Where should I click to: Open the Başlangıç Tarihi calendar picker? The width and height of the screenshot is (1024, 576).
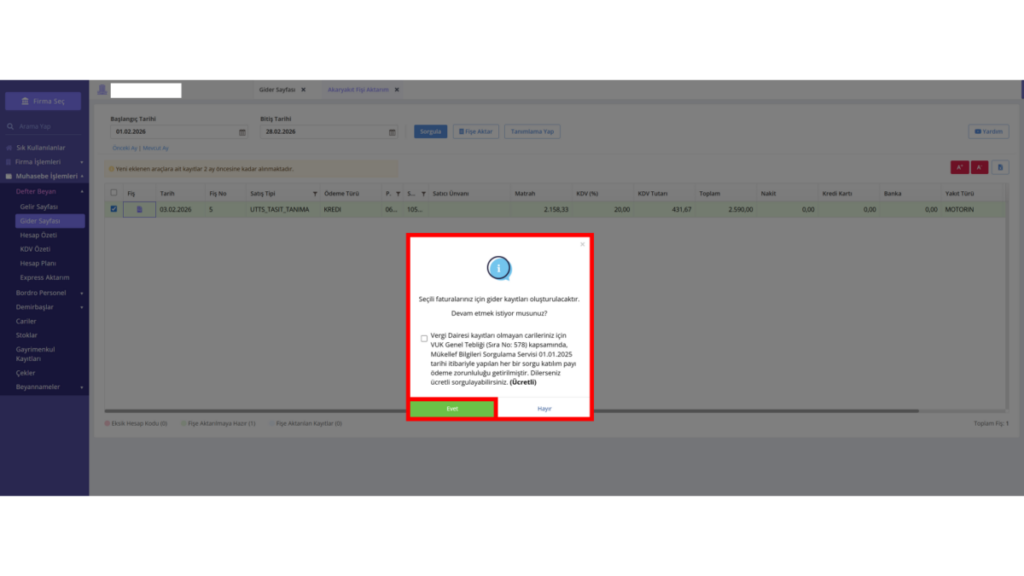pos(242,132)
